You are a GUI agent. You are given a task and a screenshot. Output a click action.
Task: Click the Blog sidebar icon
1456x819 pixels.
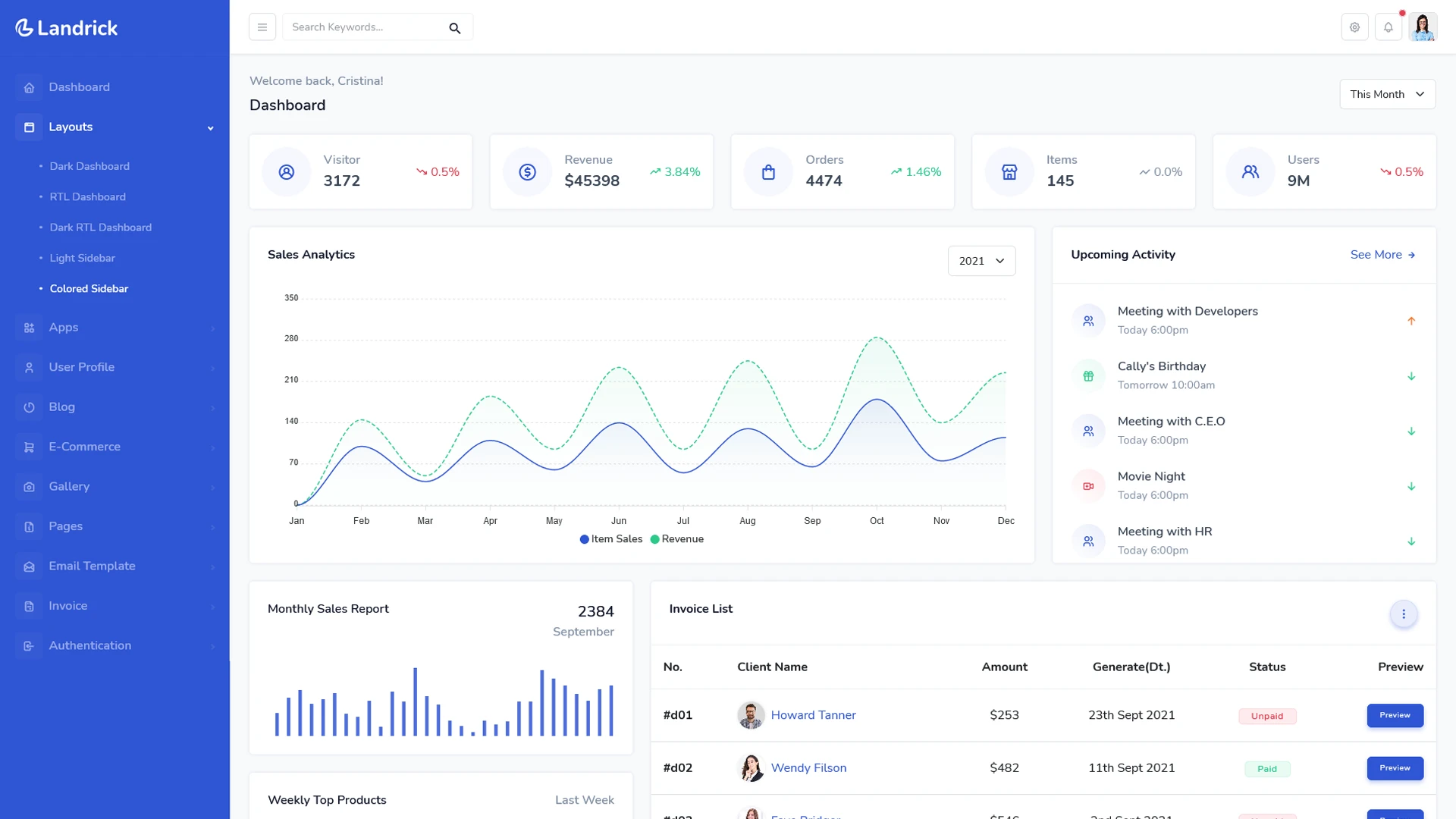tap(29, 407)
